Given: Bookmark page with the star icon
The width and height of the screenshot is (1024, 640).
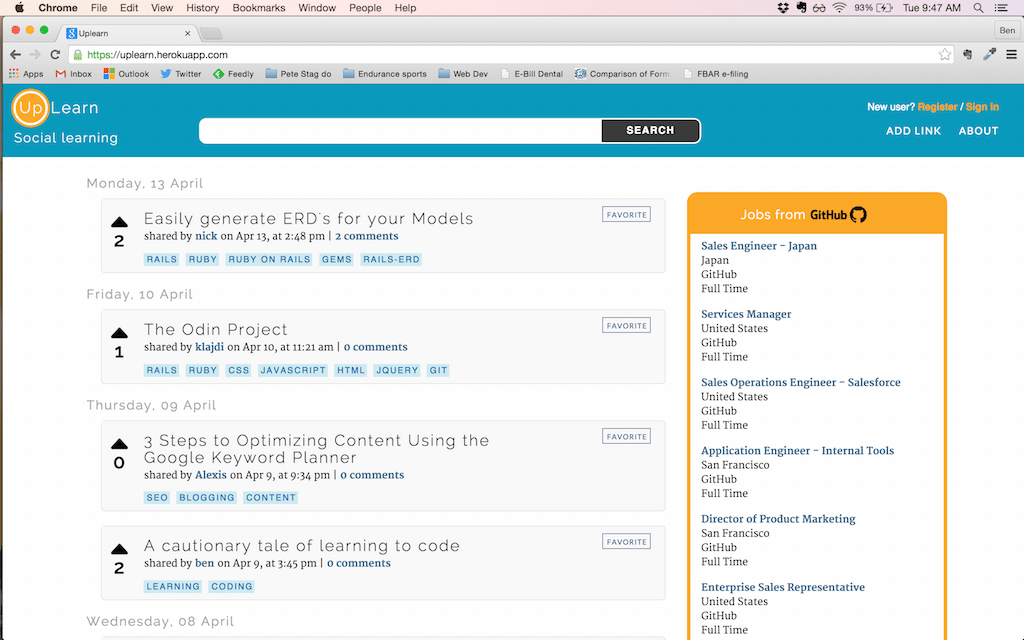Looking at the screenshot, I should point(944,55).
